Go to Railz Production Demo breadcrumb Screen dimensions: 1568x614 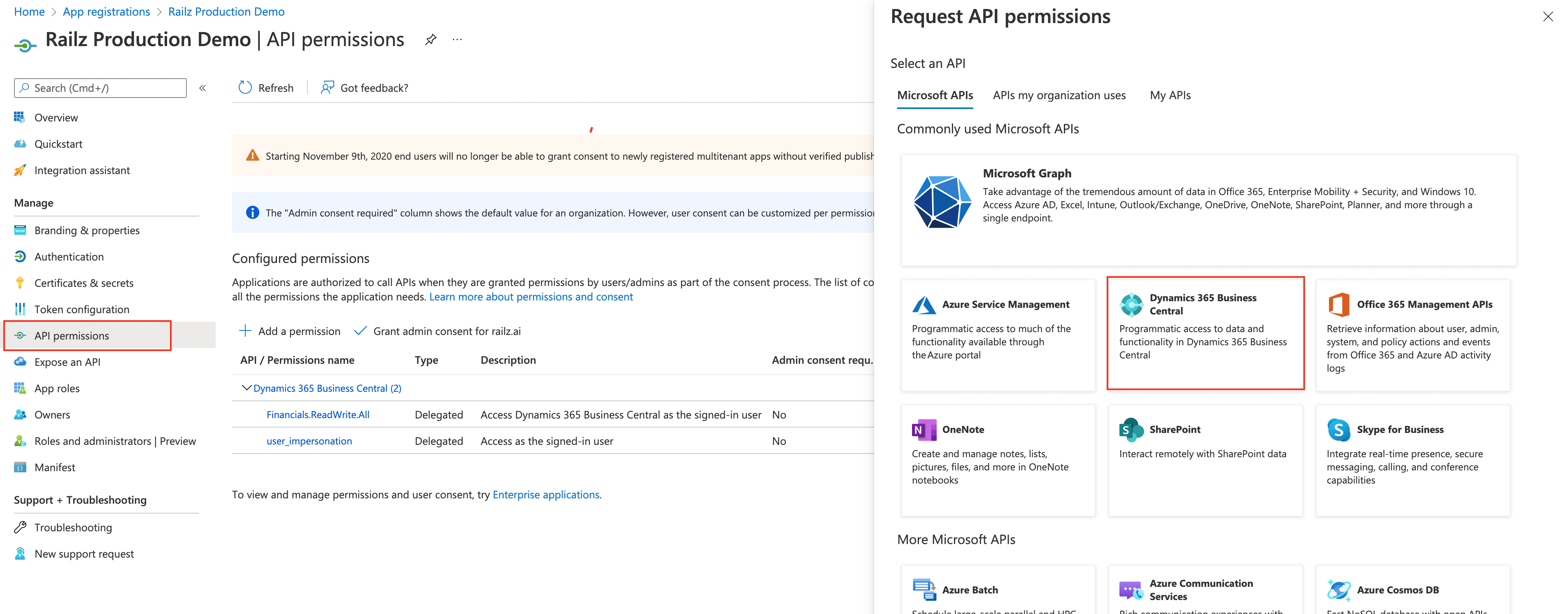[x=226, y=12]
